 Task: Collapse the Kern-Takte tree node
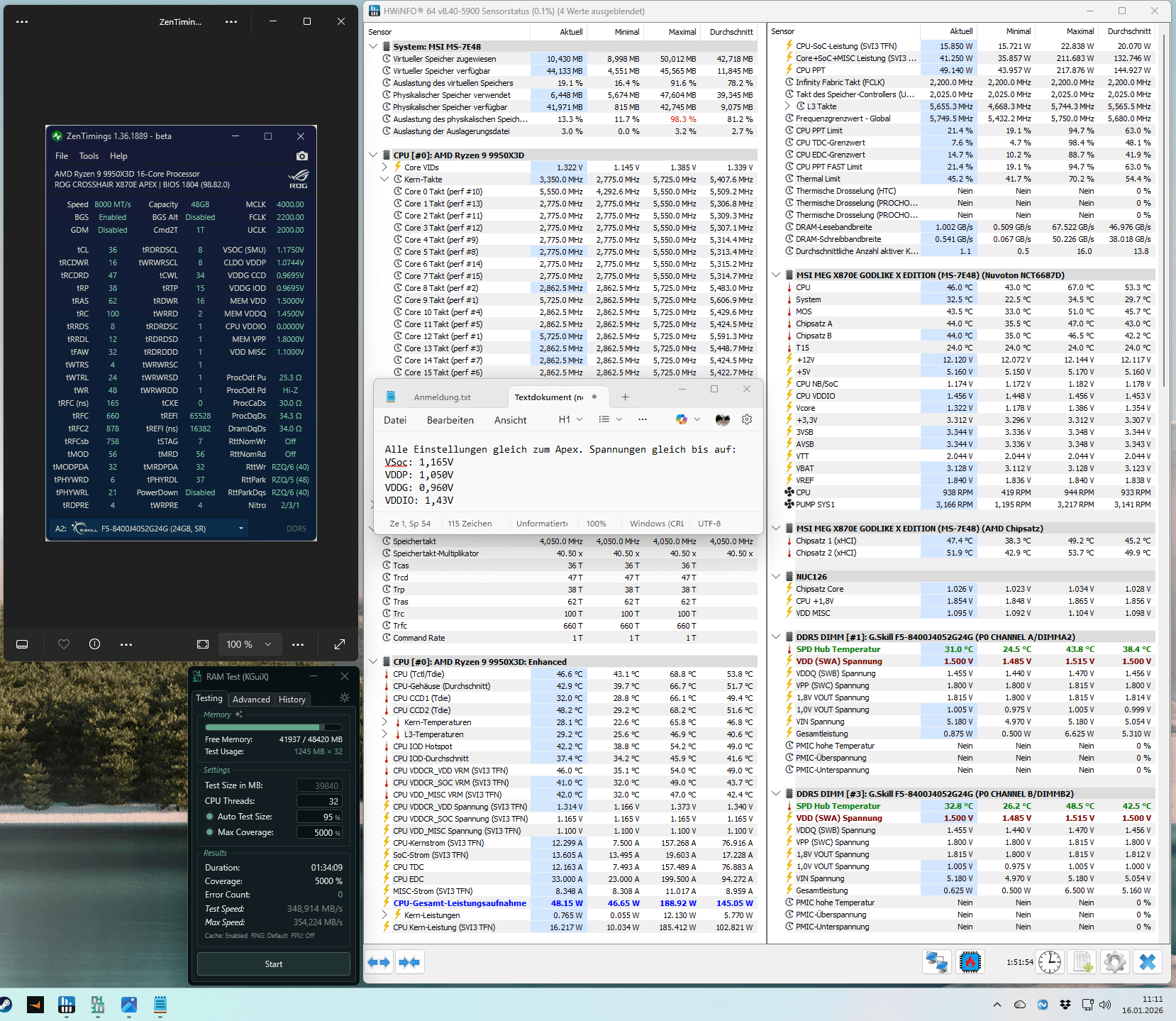click(x=384, y=180)
